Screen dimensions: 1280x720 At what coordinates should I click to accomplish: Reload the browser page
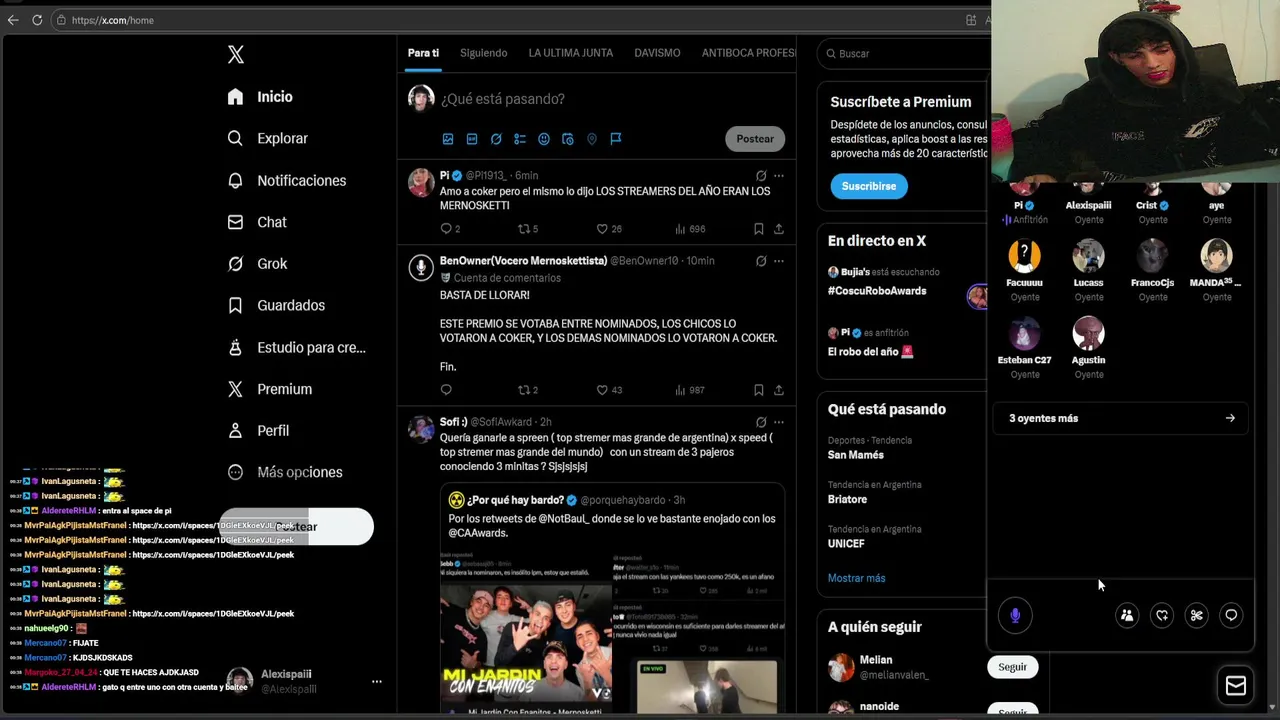(x=37, y=20)
